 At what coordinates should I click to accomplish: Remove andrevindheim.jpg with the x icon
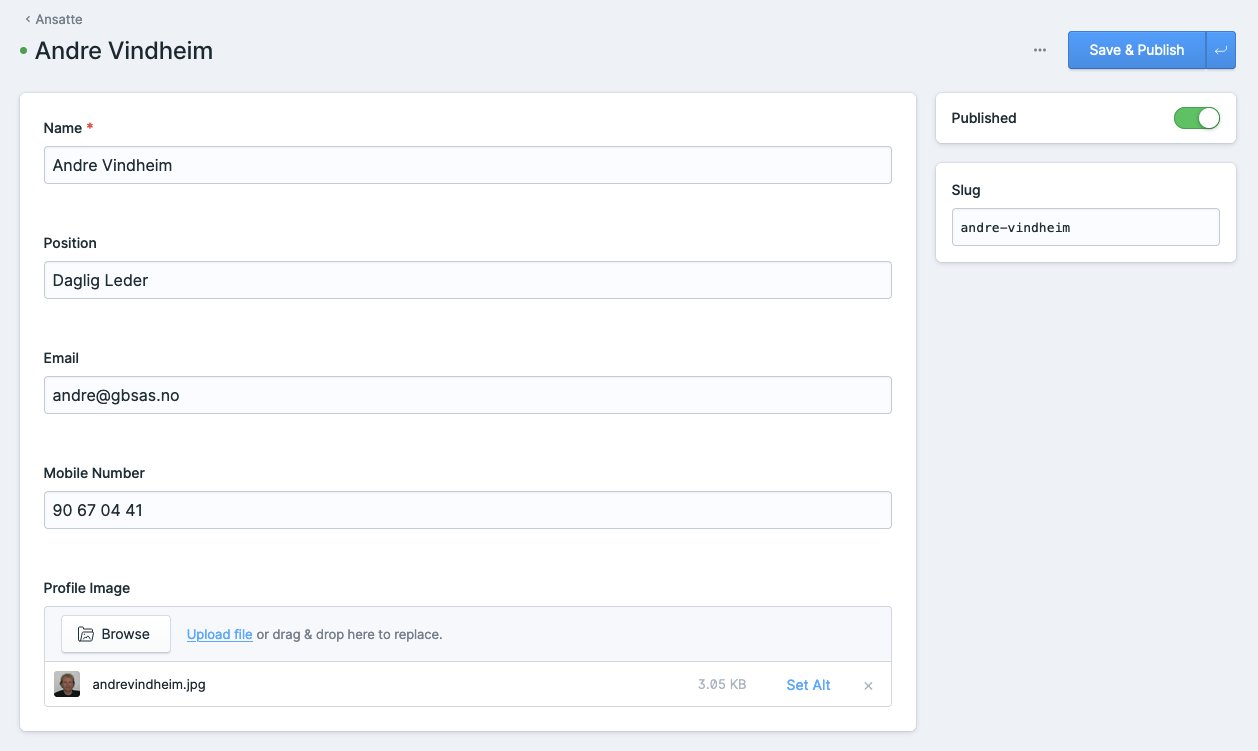tap(868, 686)
